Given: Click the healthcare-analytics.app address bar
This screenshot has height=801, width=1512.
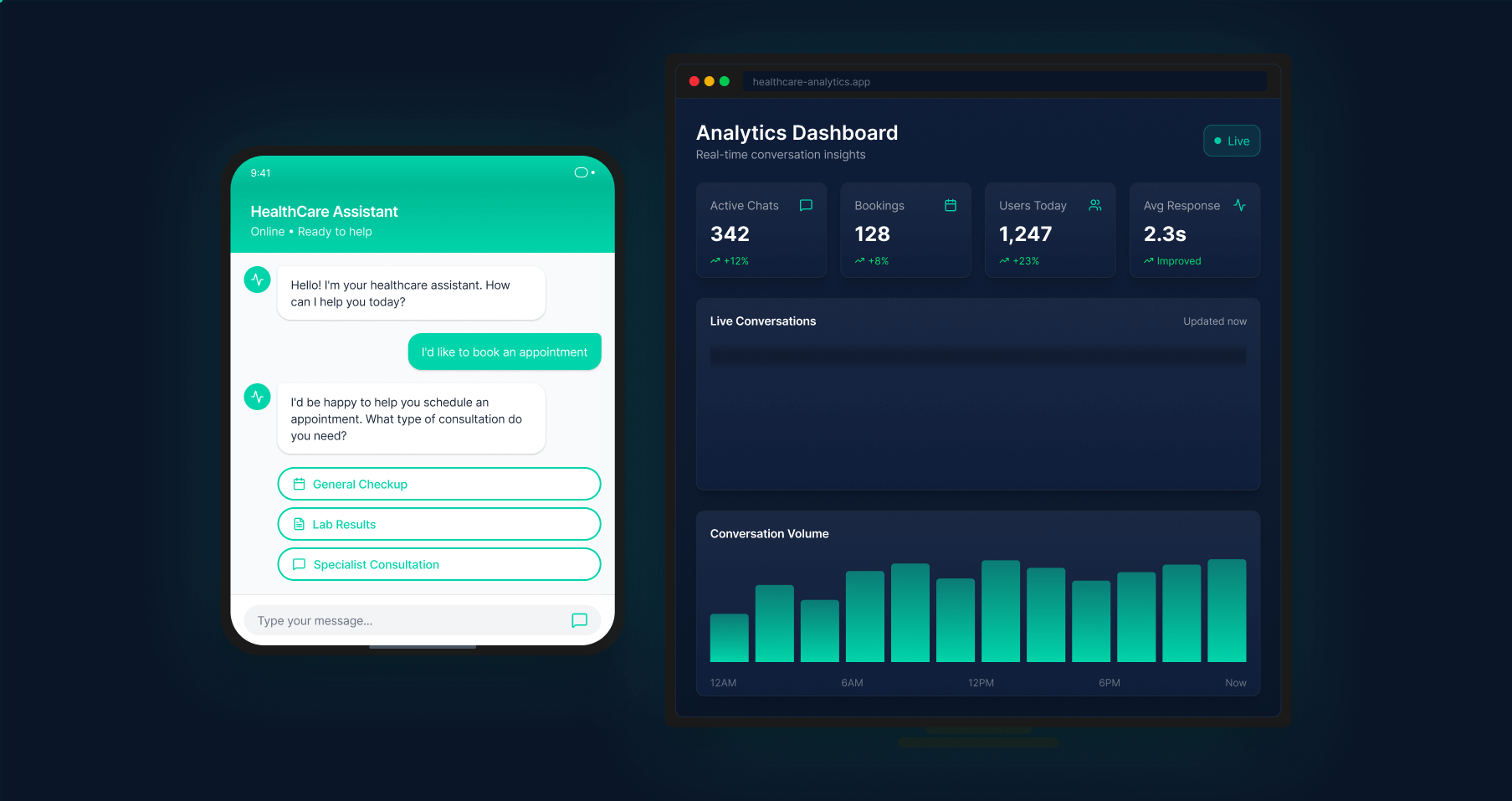Looking at the screenshot, I should (1004, 81).
